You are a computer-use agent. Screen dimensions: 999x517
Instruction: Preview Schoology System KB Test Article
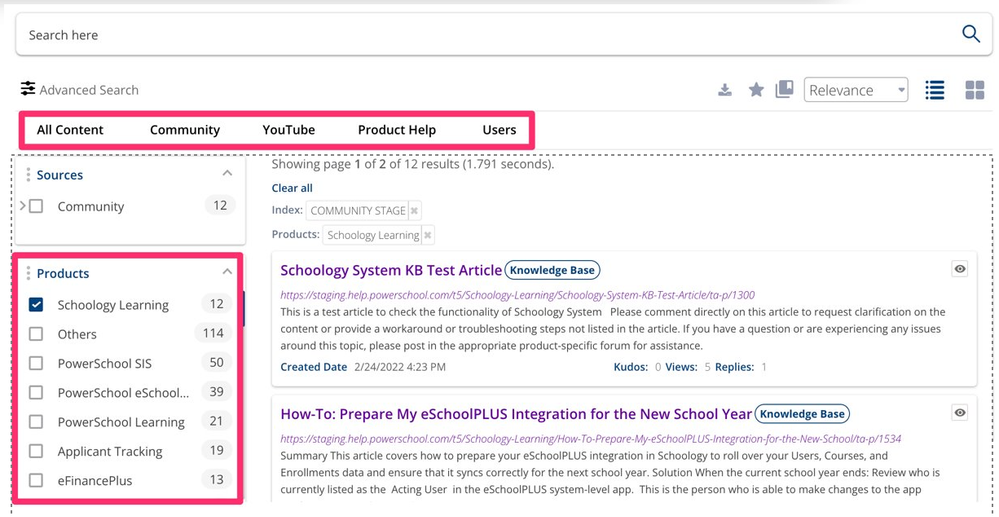click(959, 269)
